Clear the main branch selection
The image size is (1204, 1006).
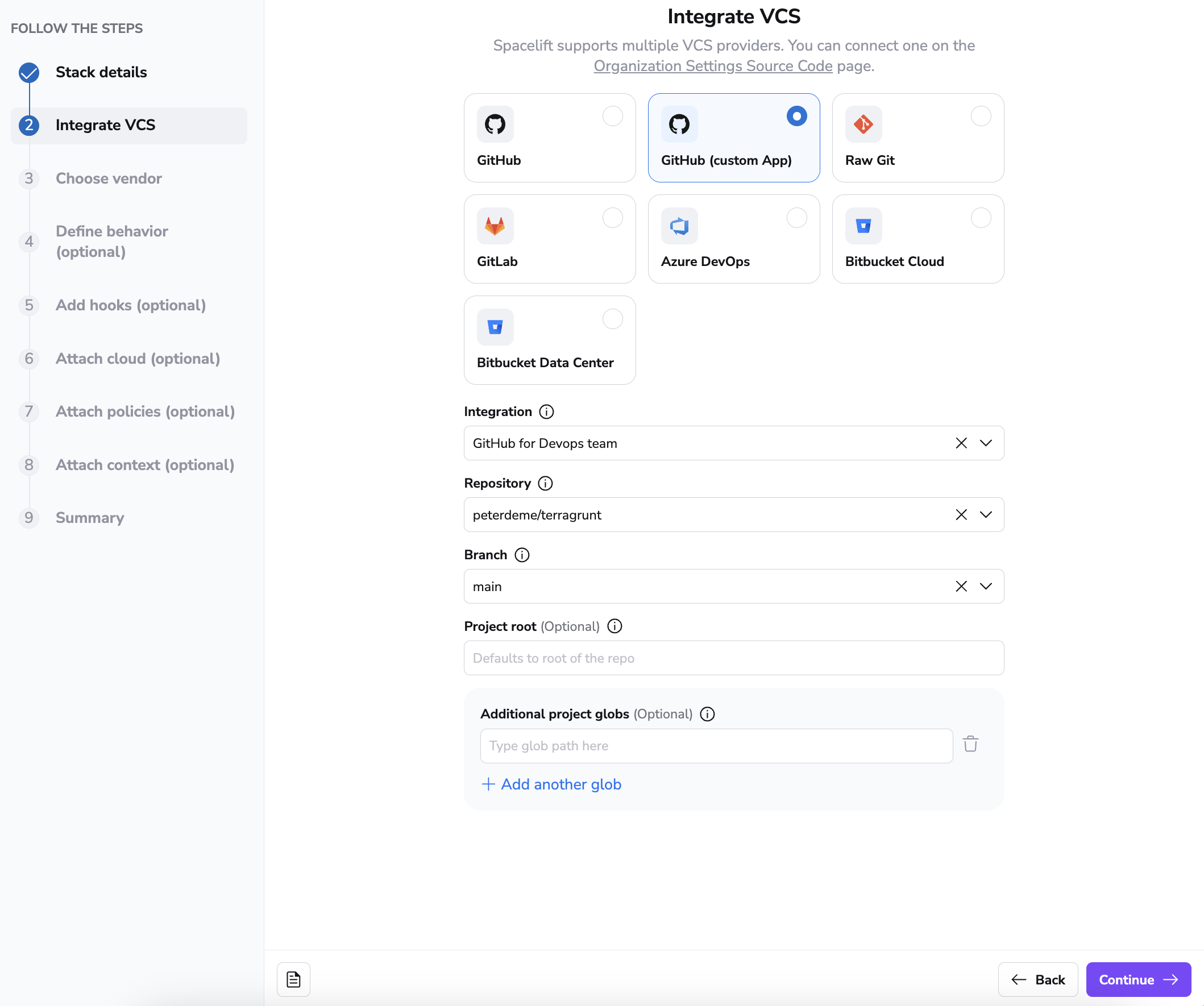click(961, 587)
